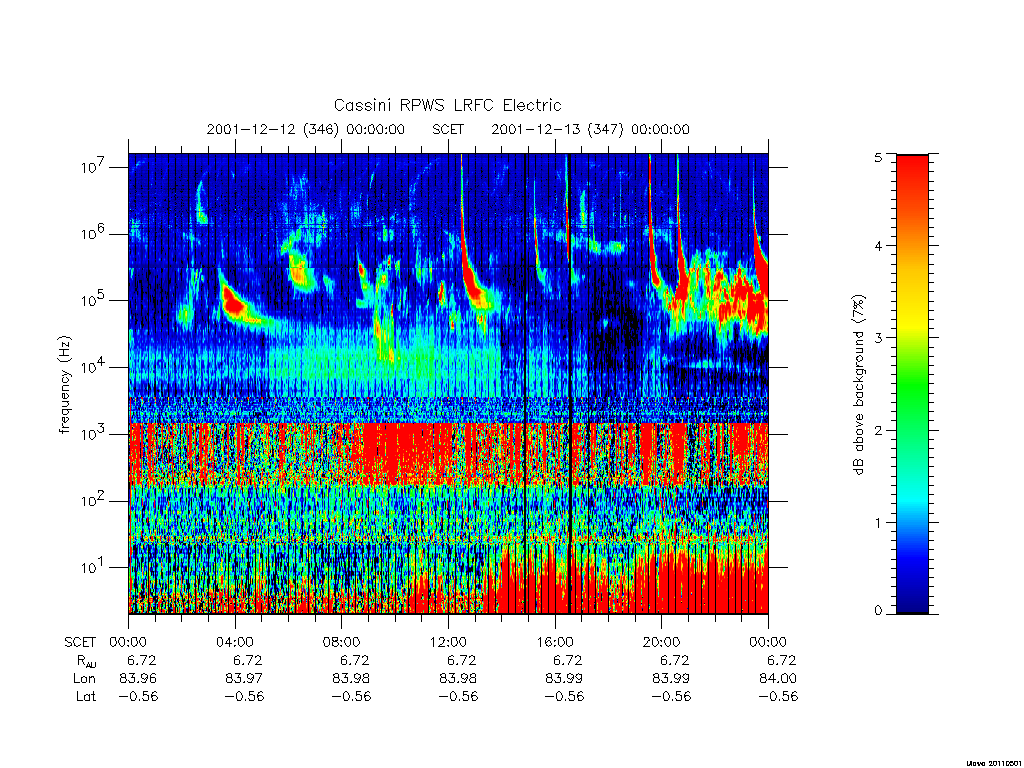Click the 04:00 time tick label
Image resolution: width=1024 pixels, height=768 pixels.
[x=234, y=642]
